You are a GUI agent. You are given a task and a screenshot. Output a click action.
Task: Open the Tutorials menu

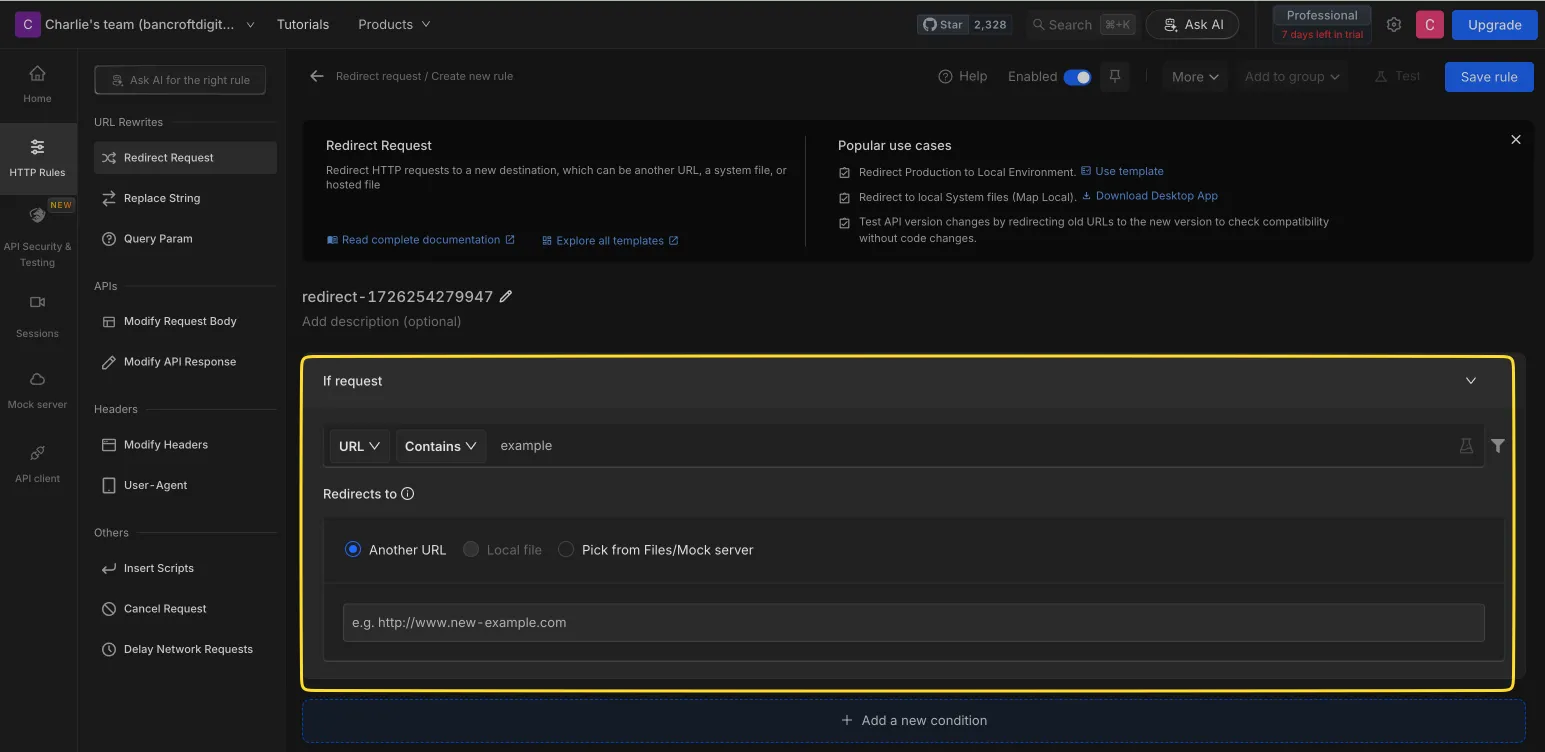(302, 23)
